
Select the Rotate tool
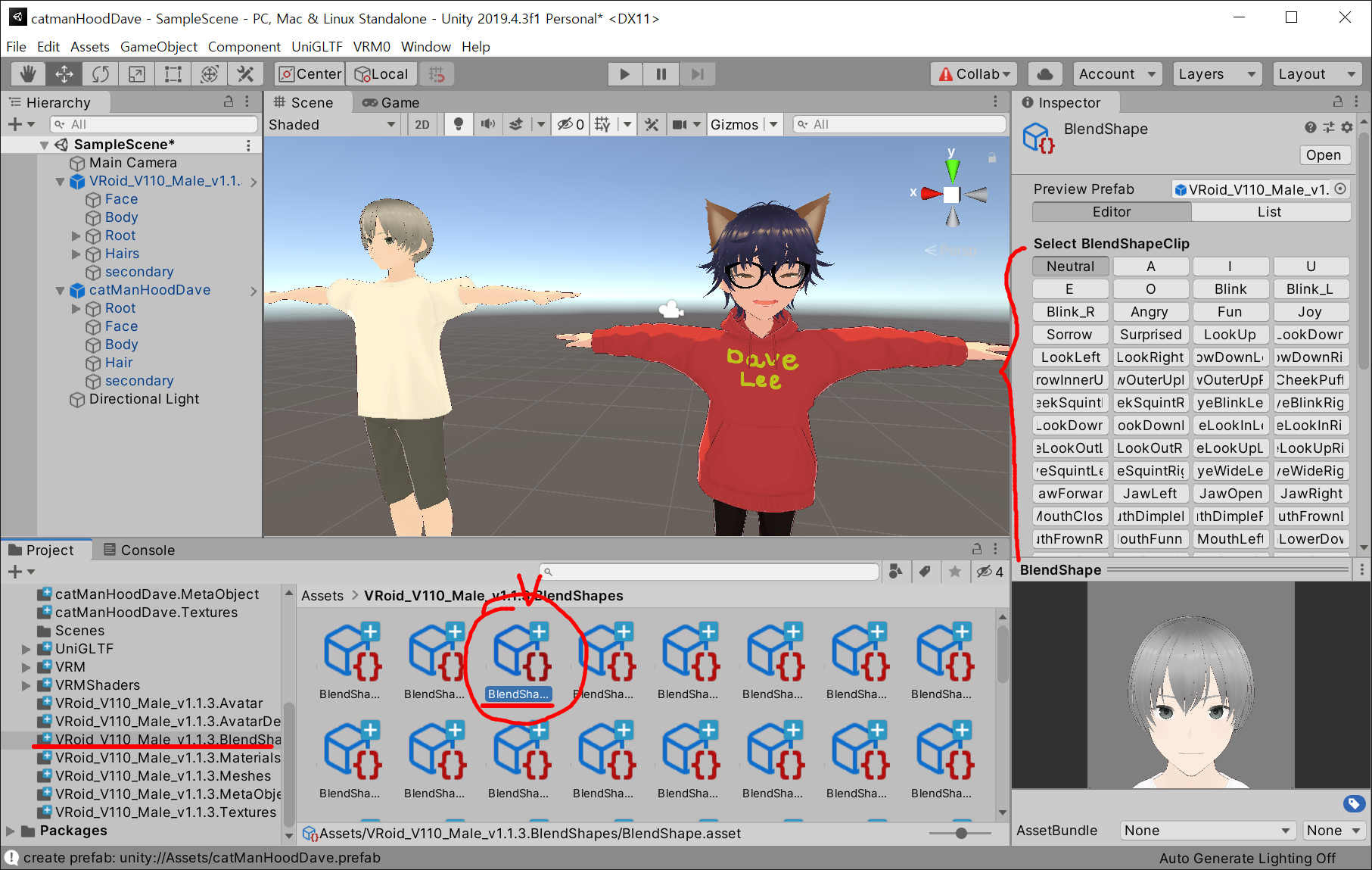101,74
